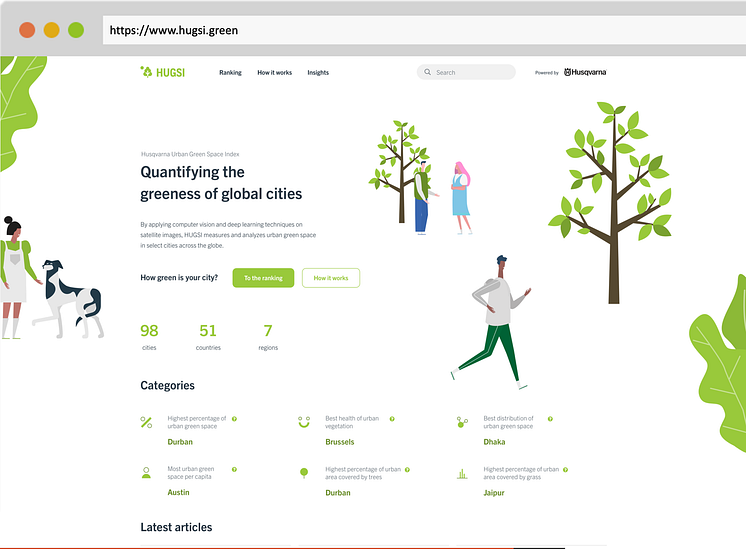Click the green To the ranking button
This screenshot has width=746, height=549.
point(263,278)
